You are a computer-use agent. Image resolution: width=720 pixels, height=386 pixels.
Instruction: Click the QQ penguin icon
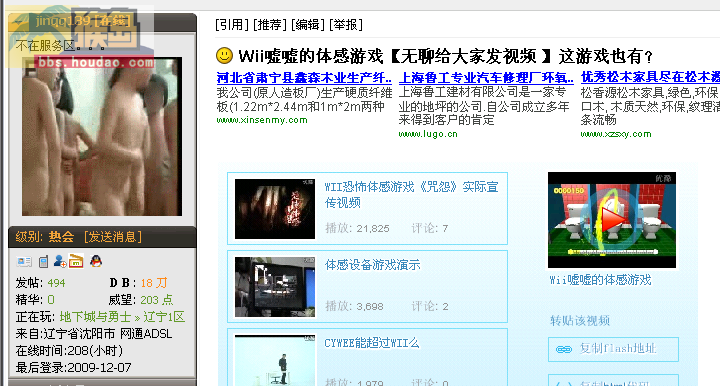96,261
